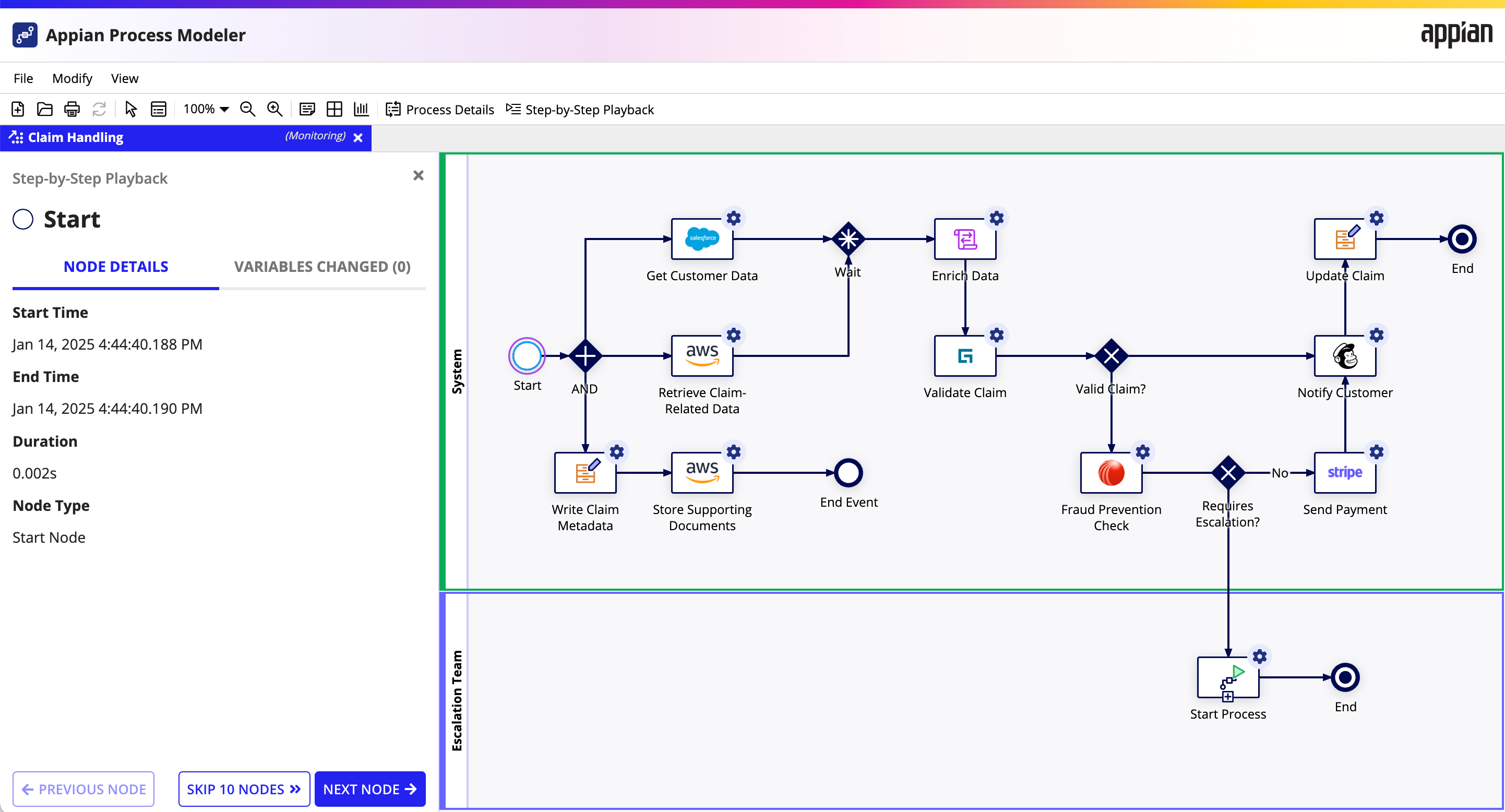
Task: Select the Store Supporting Documents AWS node
Action: [702, 473]
